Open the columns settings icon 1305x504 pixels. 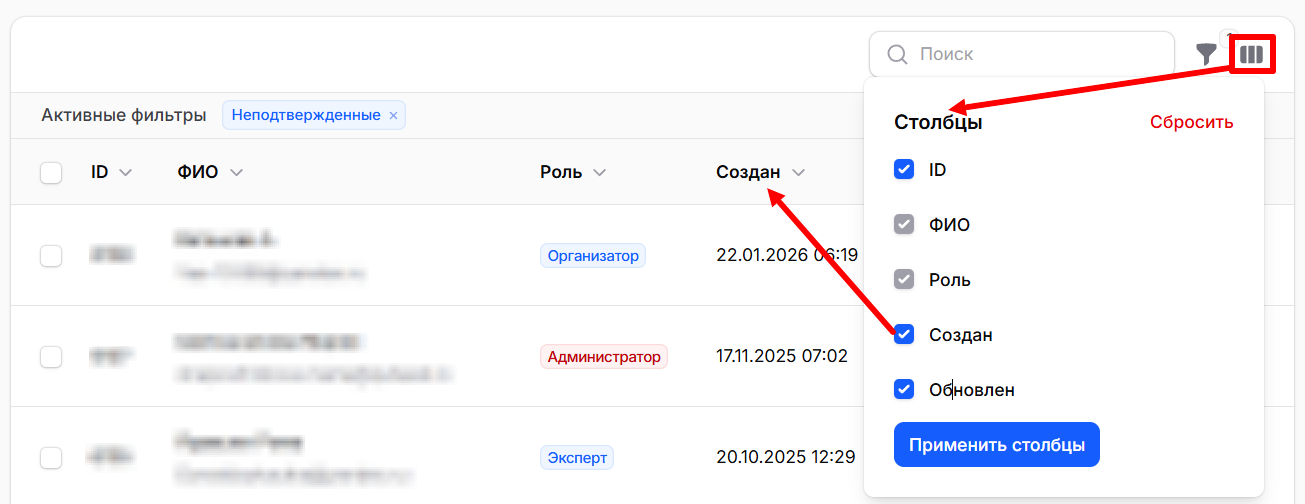click(1251, 54)
